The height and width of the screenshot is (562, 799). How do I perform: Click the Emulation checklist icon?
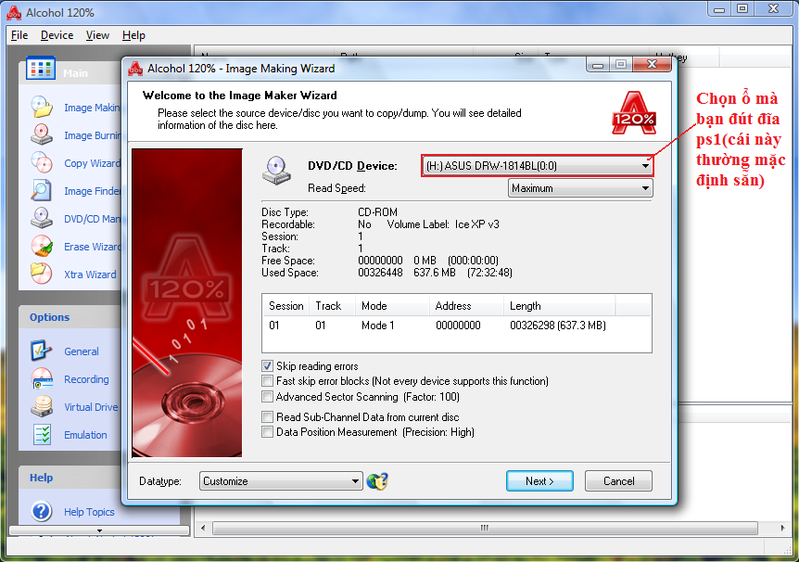coord(41,435)
